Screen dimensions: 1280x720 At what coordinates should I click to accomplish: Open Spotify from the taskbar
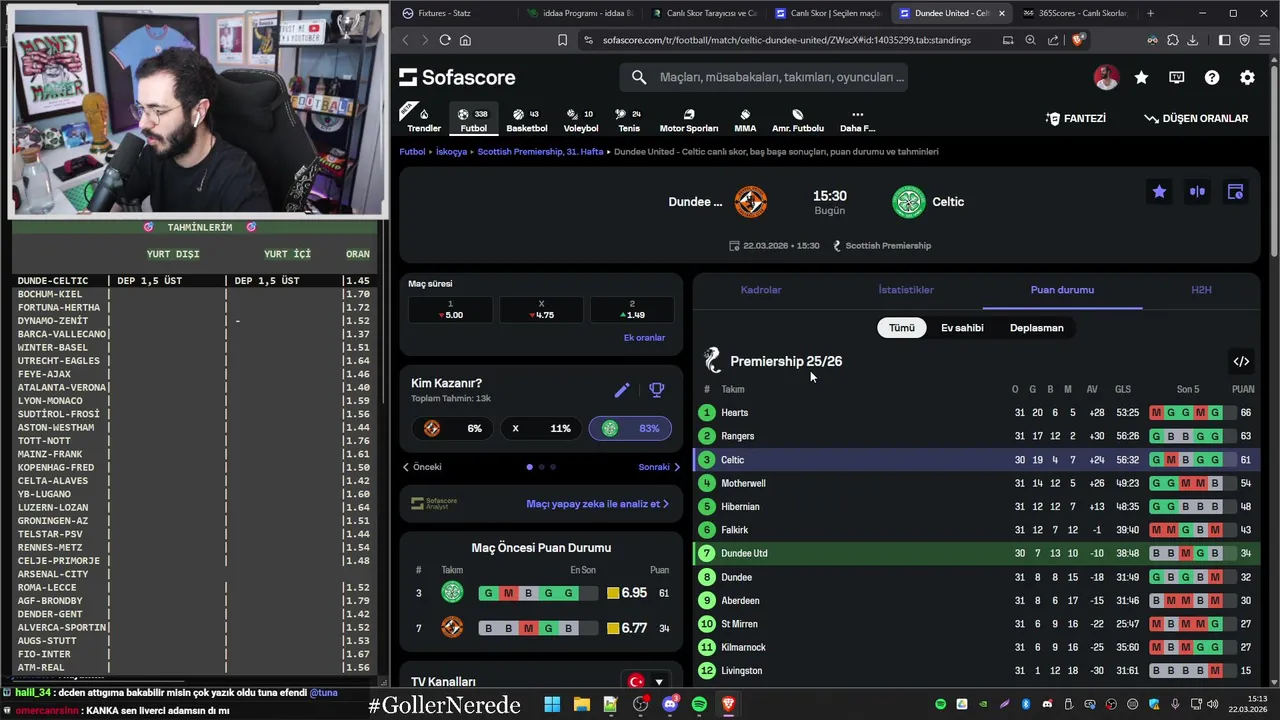699,704
